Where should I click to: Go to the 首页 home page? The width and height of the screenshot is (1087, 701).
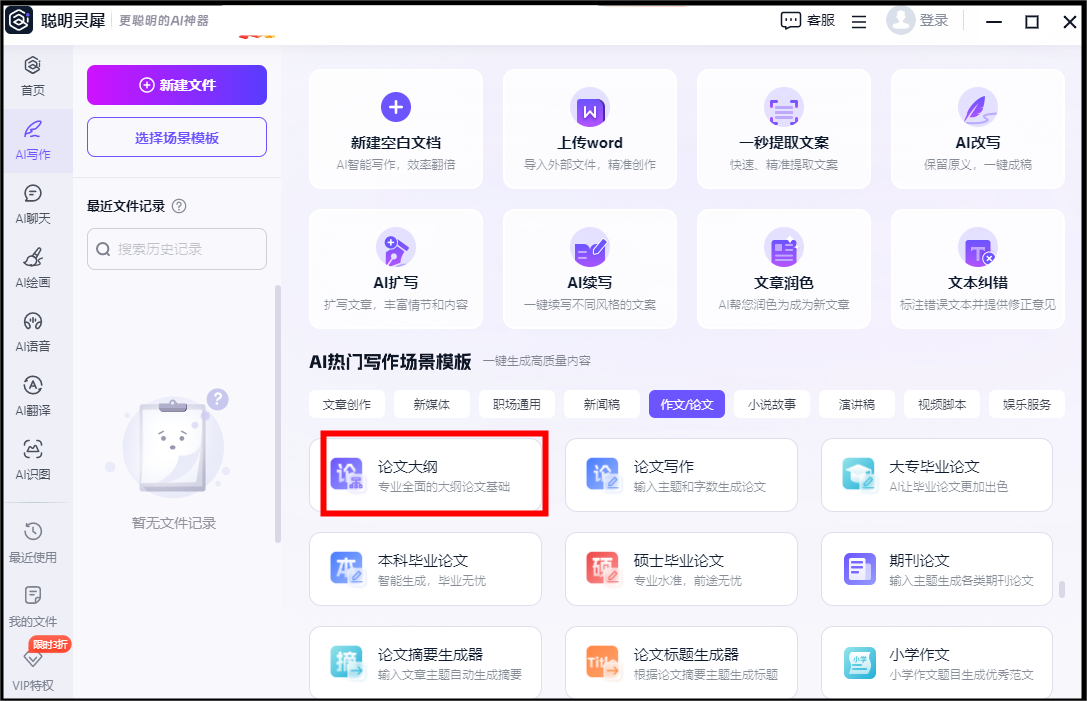pyautogui.click(x=33, y=76)
